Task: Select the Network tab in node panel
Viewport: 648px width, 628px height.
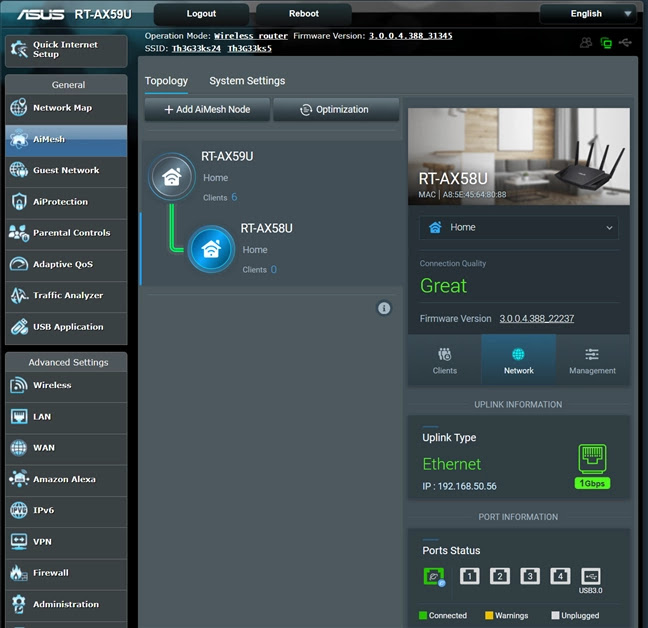Action: point(519,360)
